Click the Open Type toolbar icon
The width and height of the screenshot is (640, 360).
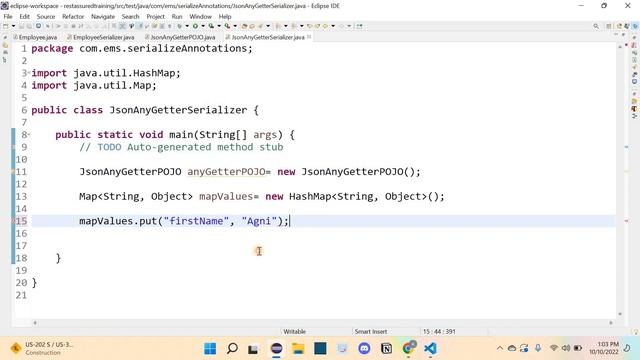click(244, 26)
